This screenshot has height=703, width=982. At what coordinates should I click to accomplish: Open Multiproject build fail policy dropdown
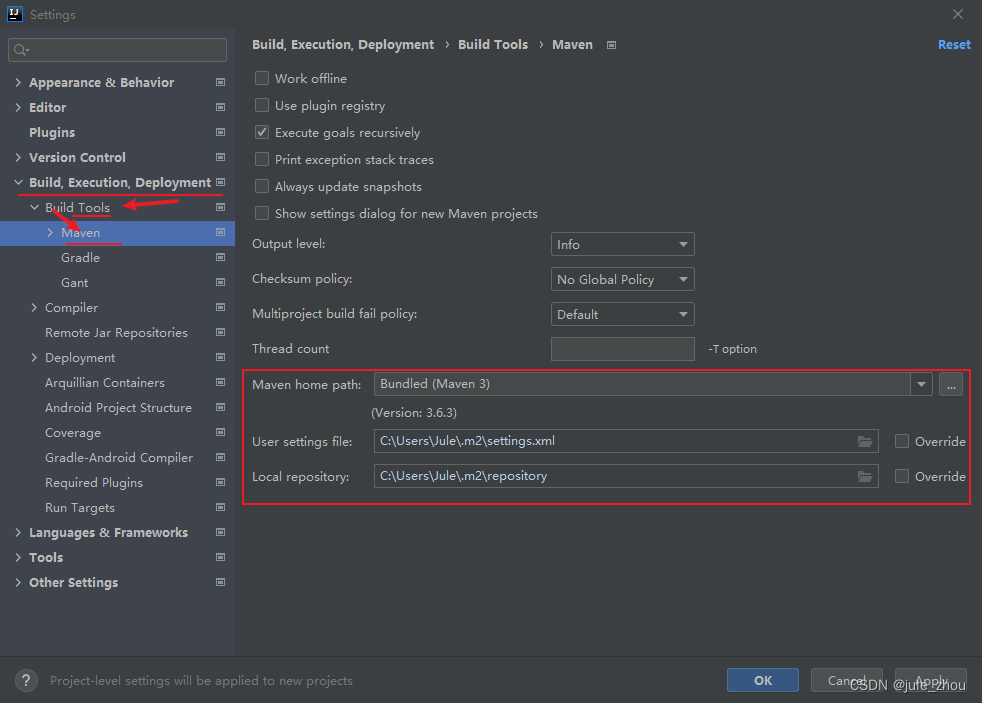623,314
